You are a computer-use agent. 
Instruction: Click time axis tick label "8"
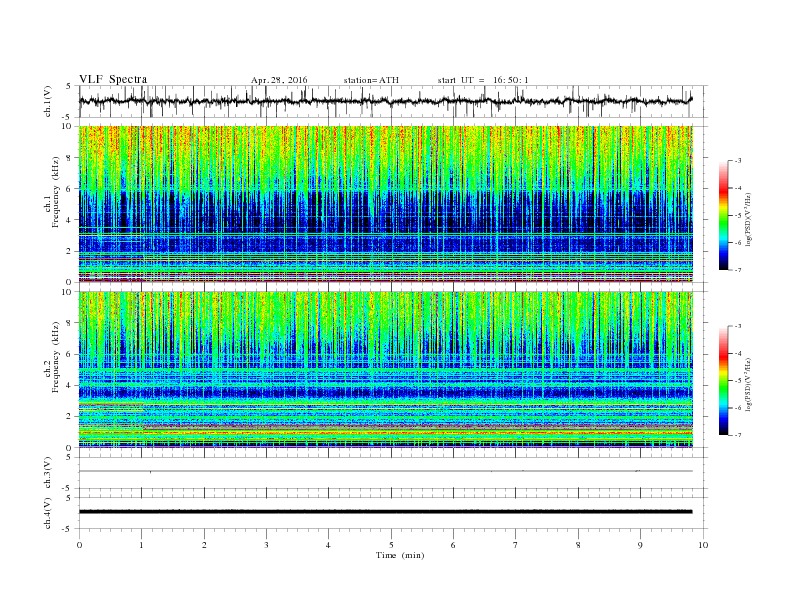click(578, 545)
